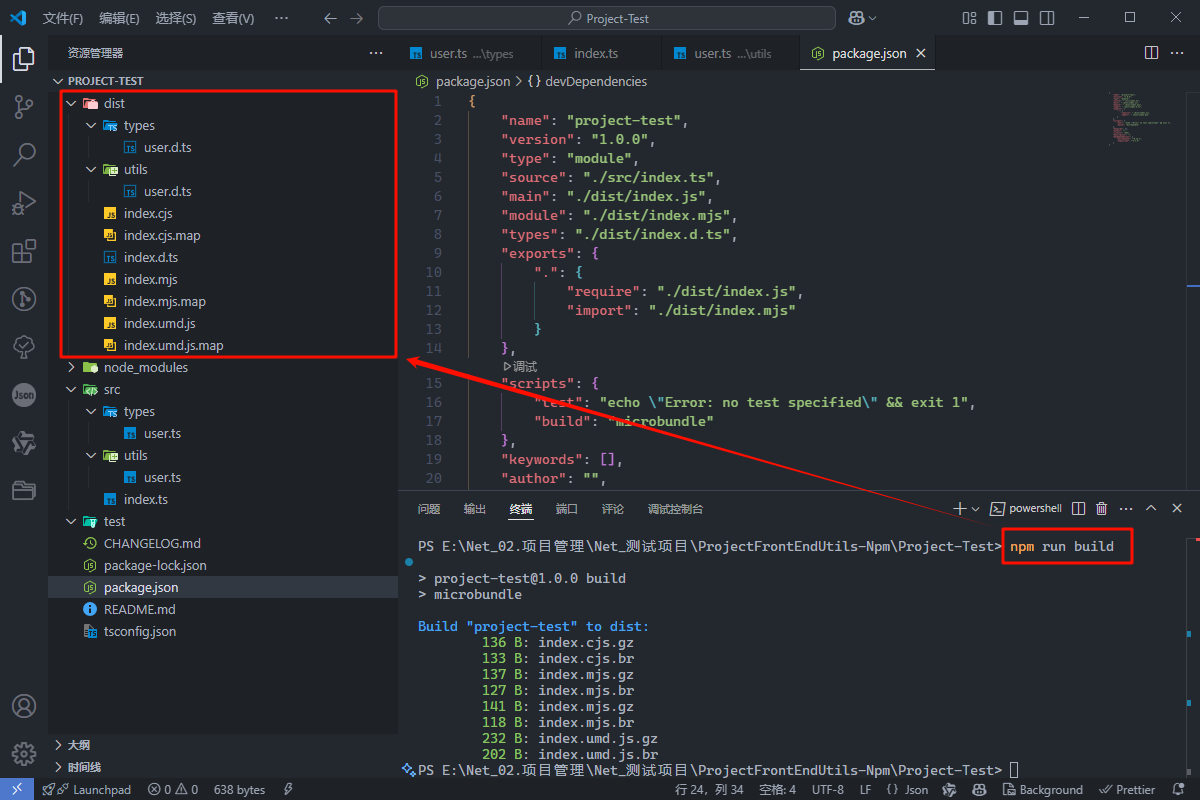Screen dimensions: 1200x800
Task: Click the Project-Test command center search box
Action: tap(607, 18)
